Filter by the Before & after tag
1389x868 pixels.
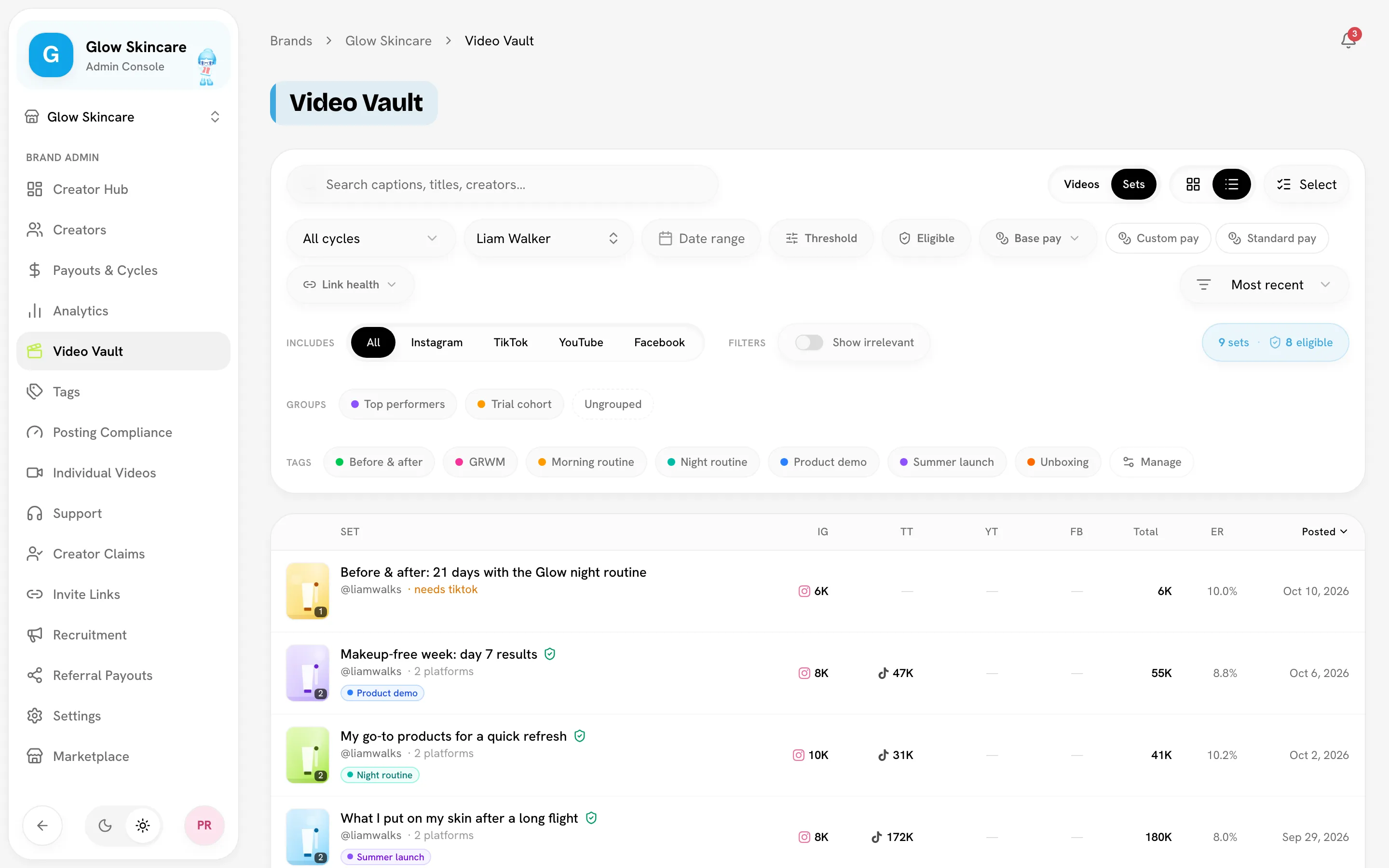(x=379, y=462)
